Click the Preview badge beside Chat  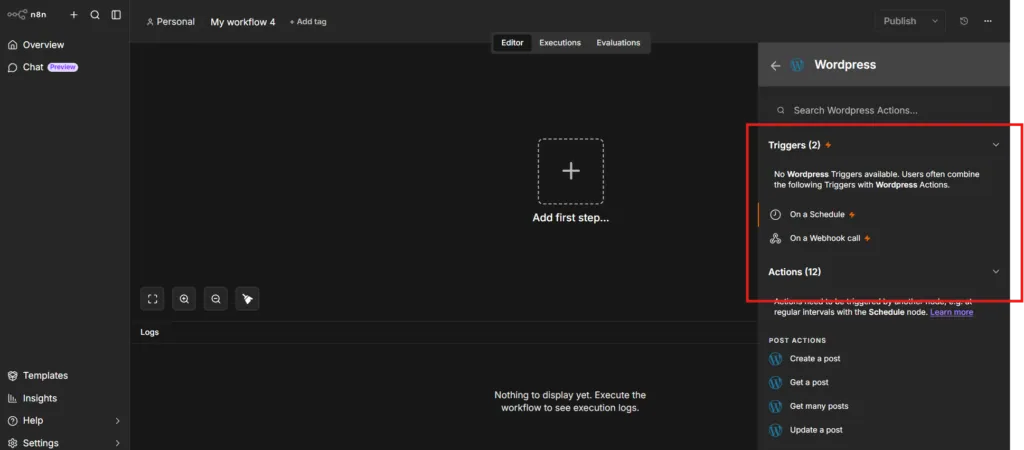(x=63, y=67)
